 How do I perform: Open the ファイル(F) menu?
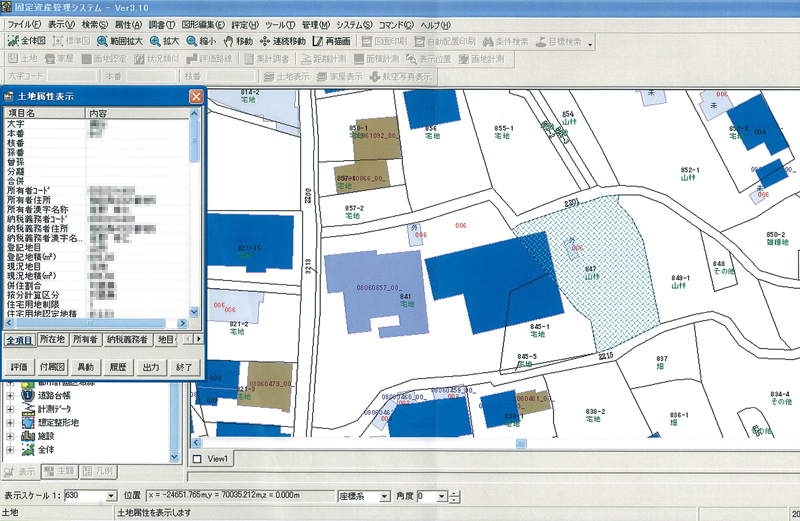(24, 24)
